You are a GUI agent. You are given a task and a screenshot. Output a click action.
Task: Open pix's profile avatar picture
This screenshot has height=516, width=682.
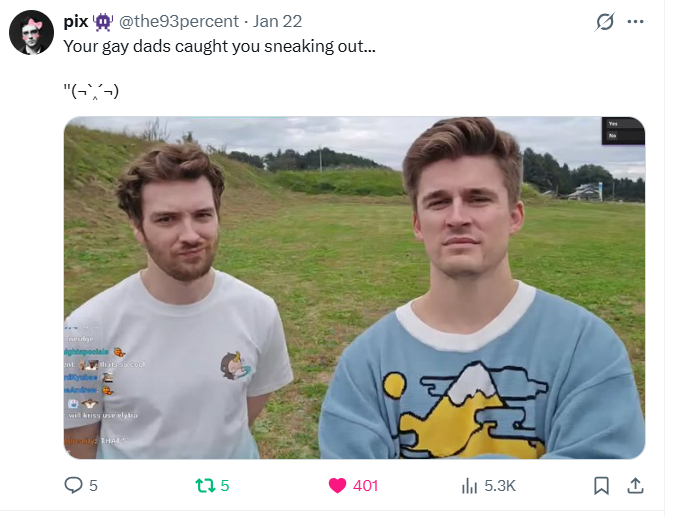click(x=31, y=32)
